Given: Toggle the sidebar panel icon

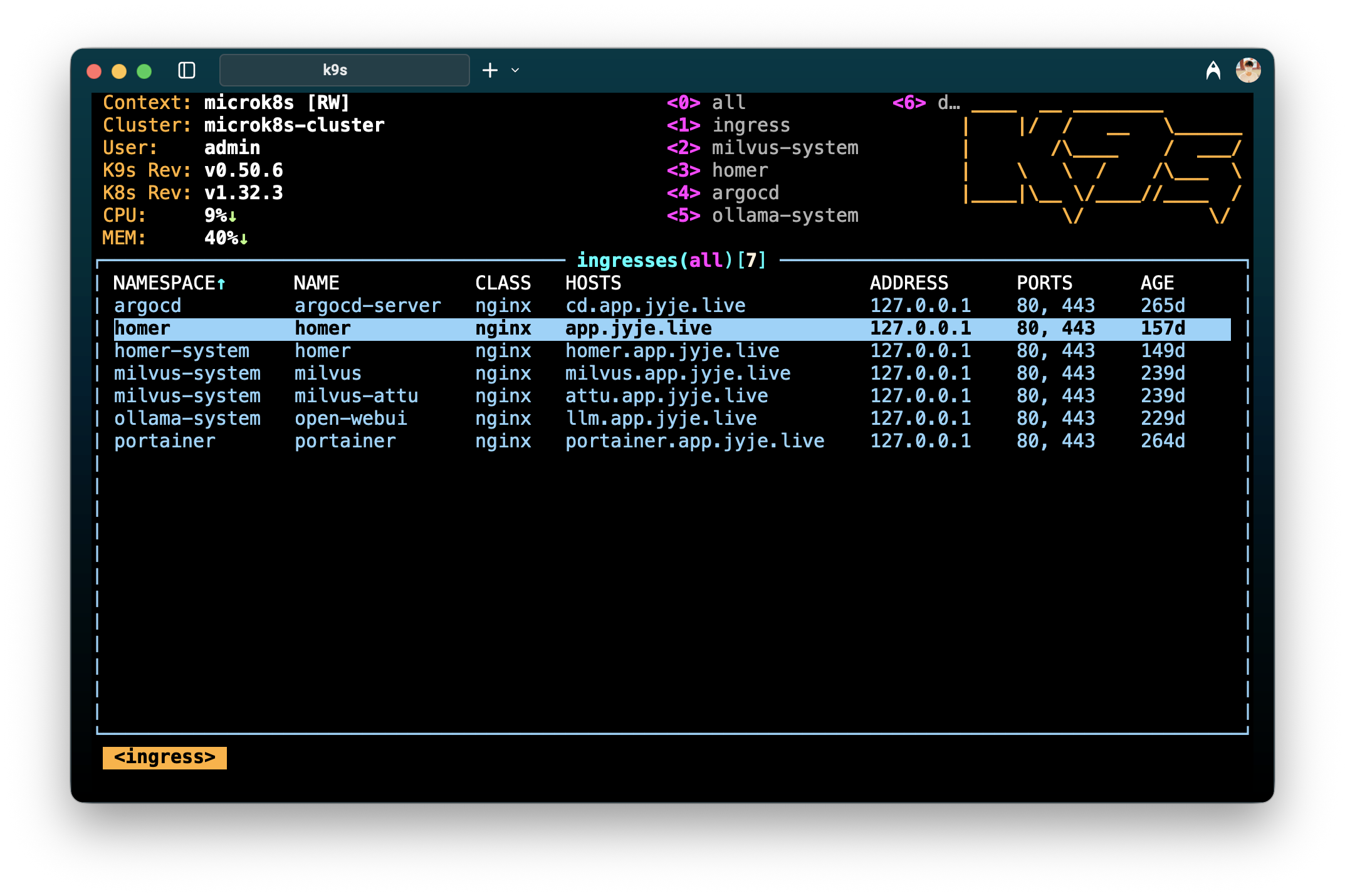Looking at the screenshot, I should [x=187, y=70].
